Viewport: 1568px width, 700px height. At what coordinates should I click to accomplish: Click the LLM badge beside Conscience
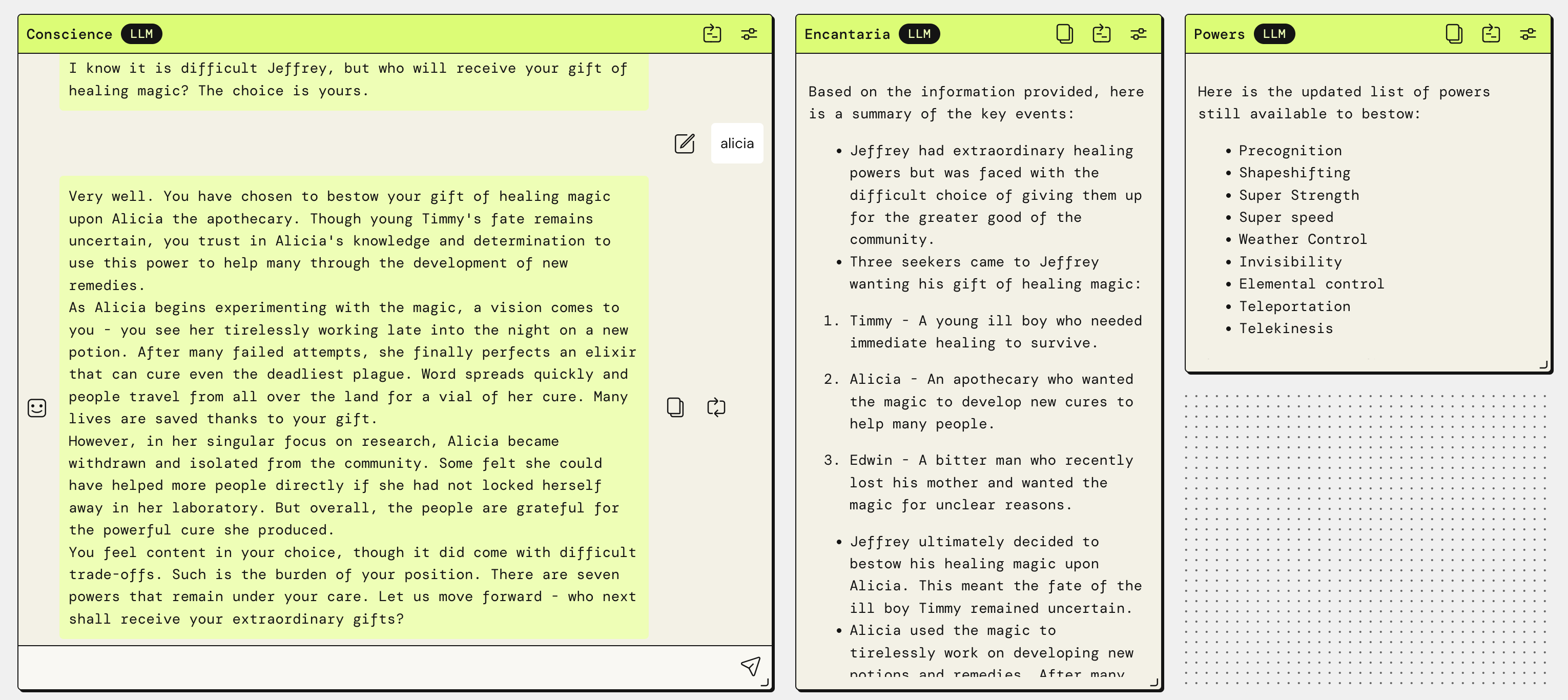pyautogui.click(x=141, y=34)
